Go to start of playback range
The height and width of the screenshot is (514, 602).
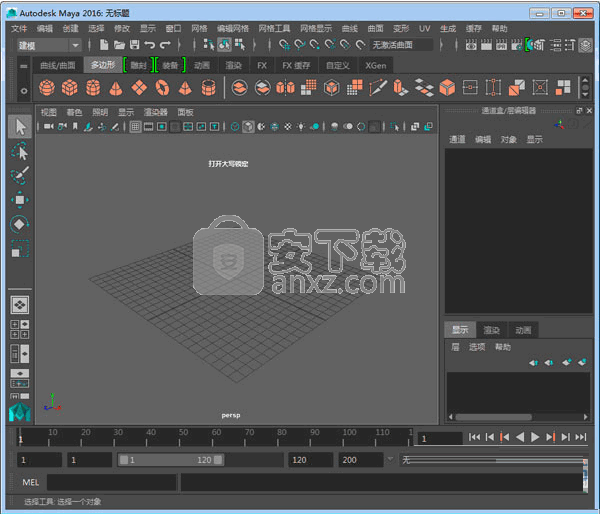(475, 437)
